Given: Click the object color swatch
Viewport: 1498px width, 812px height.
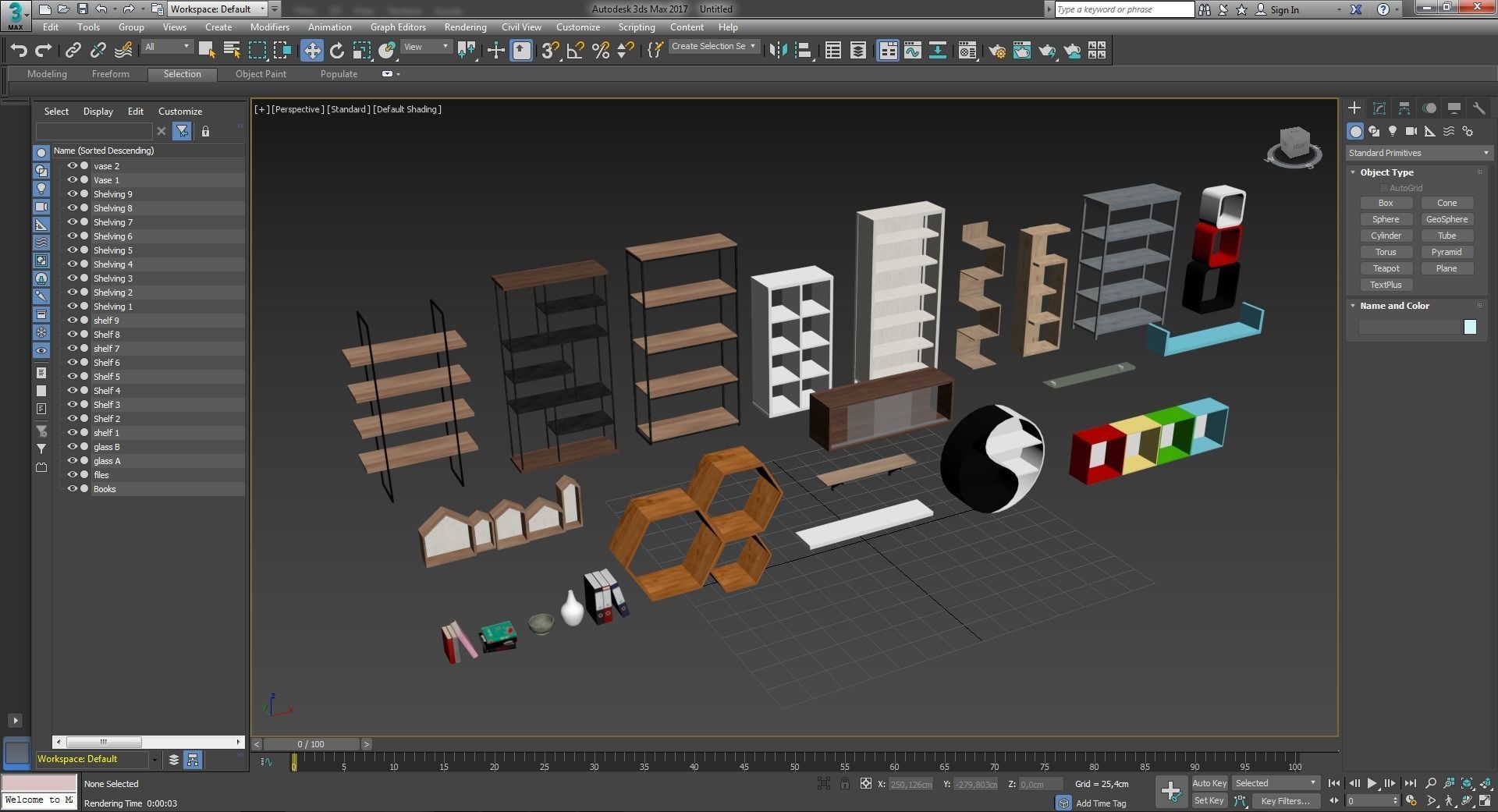Looking at the screenshot, I should point(1470,327).
